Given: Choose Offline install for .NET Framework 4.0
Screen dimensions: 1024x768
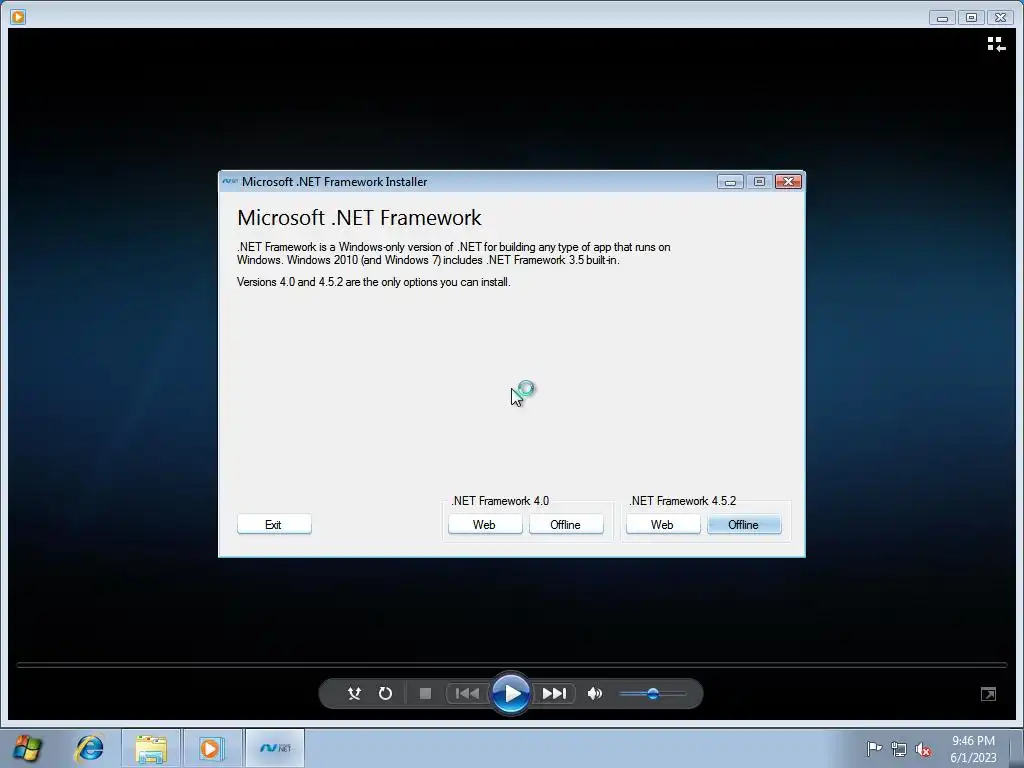Looking at the screenshot, I should coord(566,524).
